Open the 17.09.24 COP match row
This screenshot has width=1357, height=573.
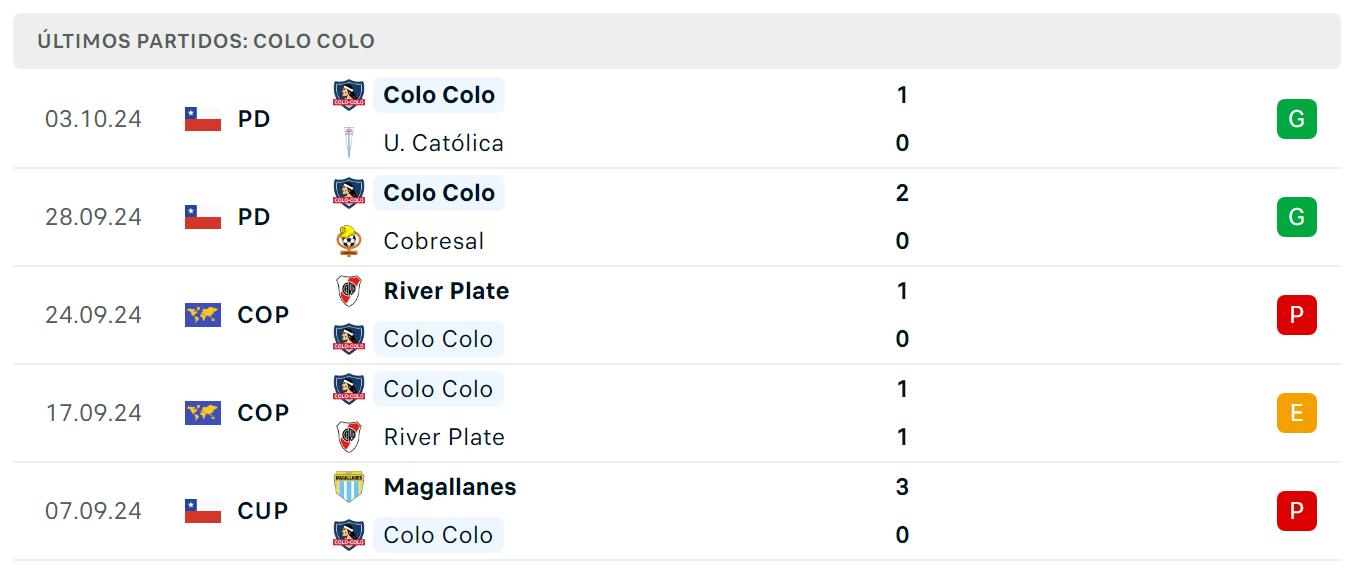[x=677, y=413]
